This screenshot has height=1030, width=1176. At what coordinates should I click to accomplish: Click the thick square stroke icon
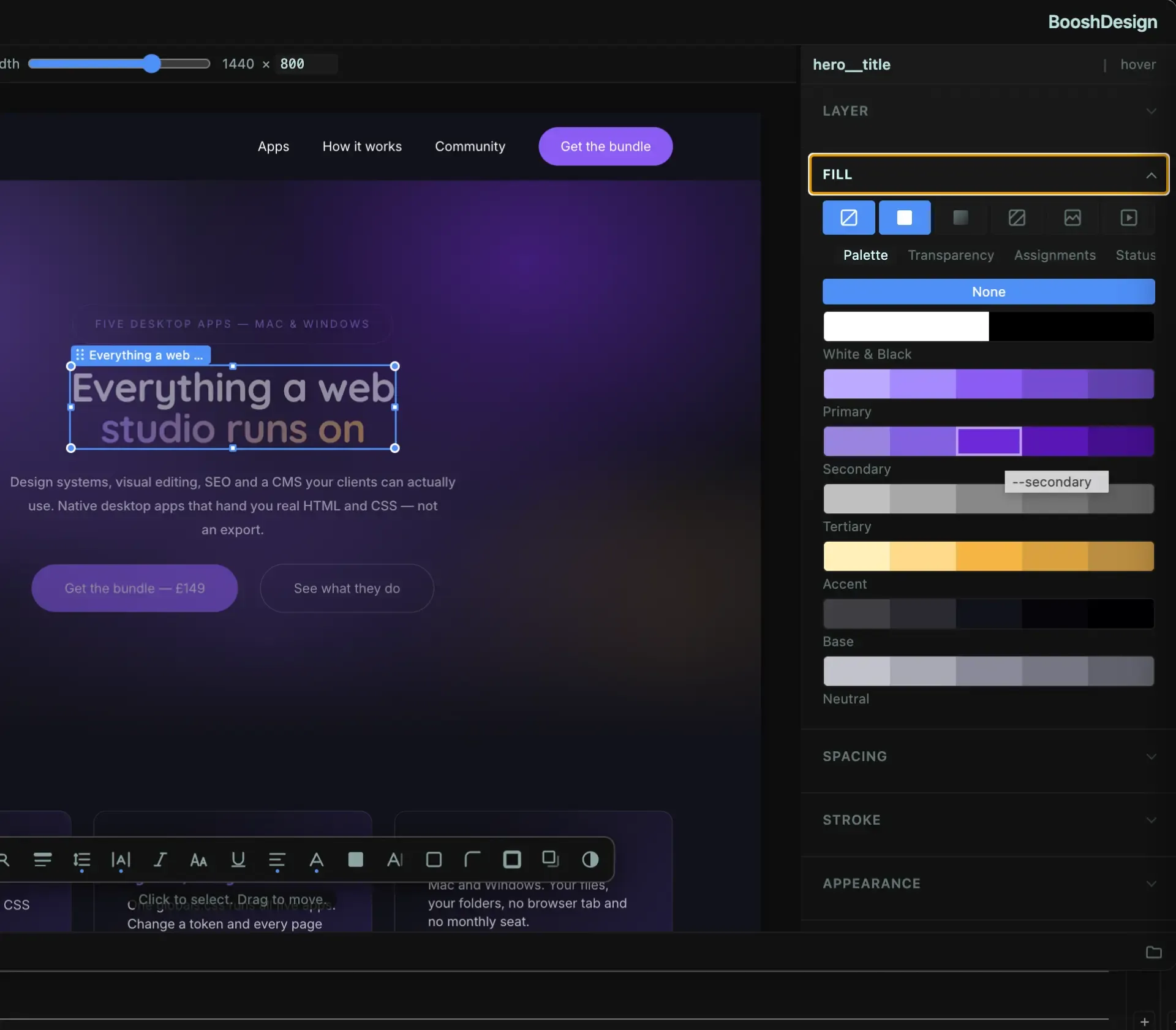pos(512,860)
